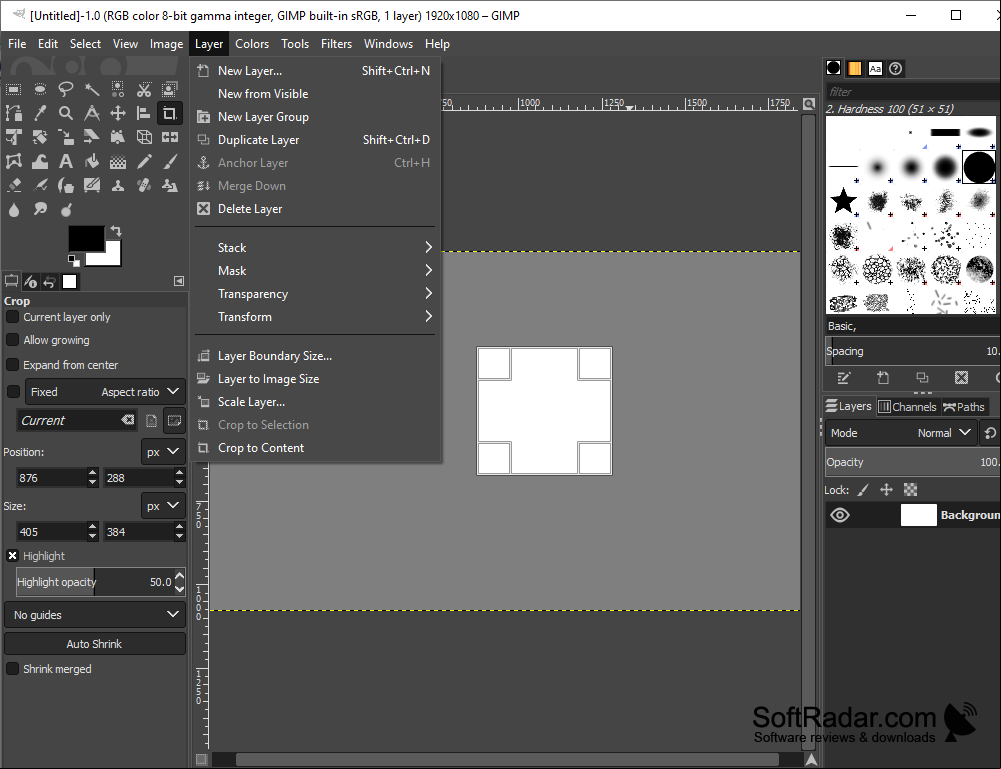The image size is (1001, 769).
Task: Activate the Fuzzy Select wand tool
Action: pyautogui.click(x=92, y=89)
